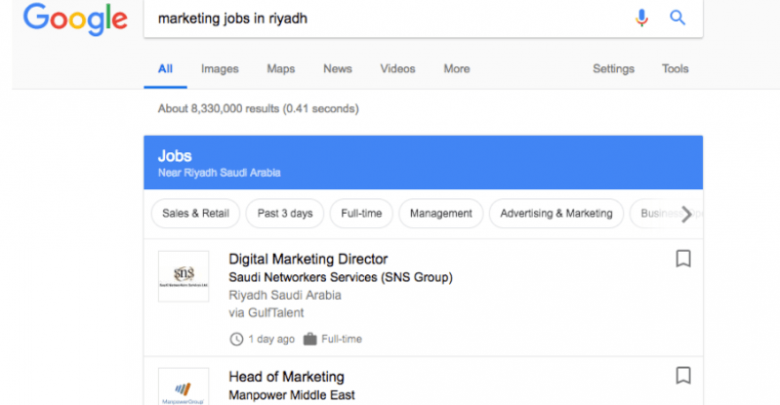Filter jobs by Management category
The image size is (780, 405).
point(441,213)
